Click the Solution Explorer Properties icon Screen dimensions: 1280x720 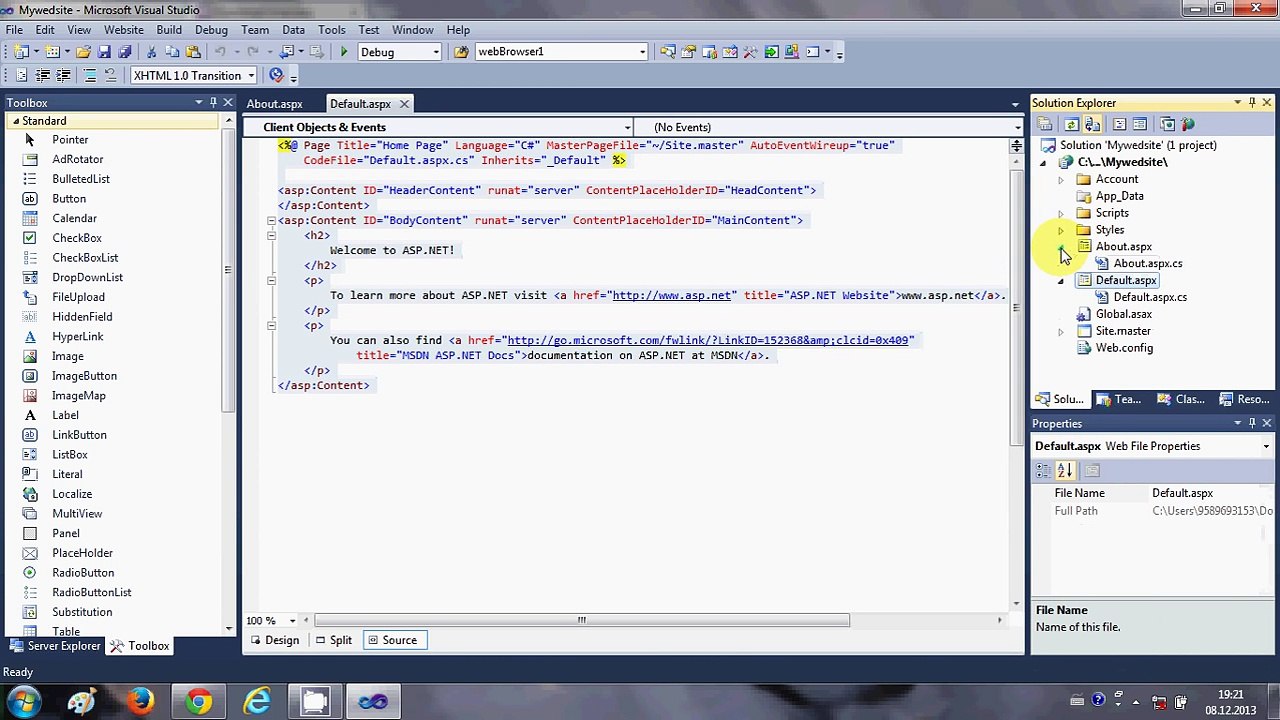1046,125
